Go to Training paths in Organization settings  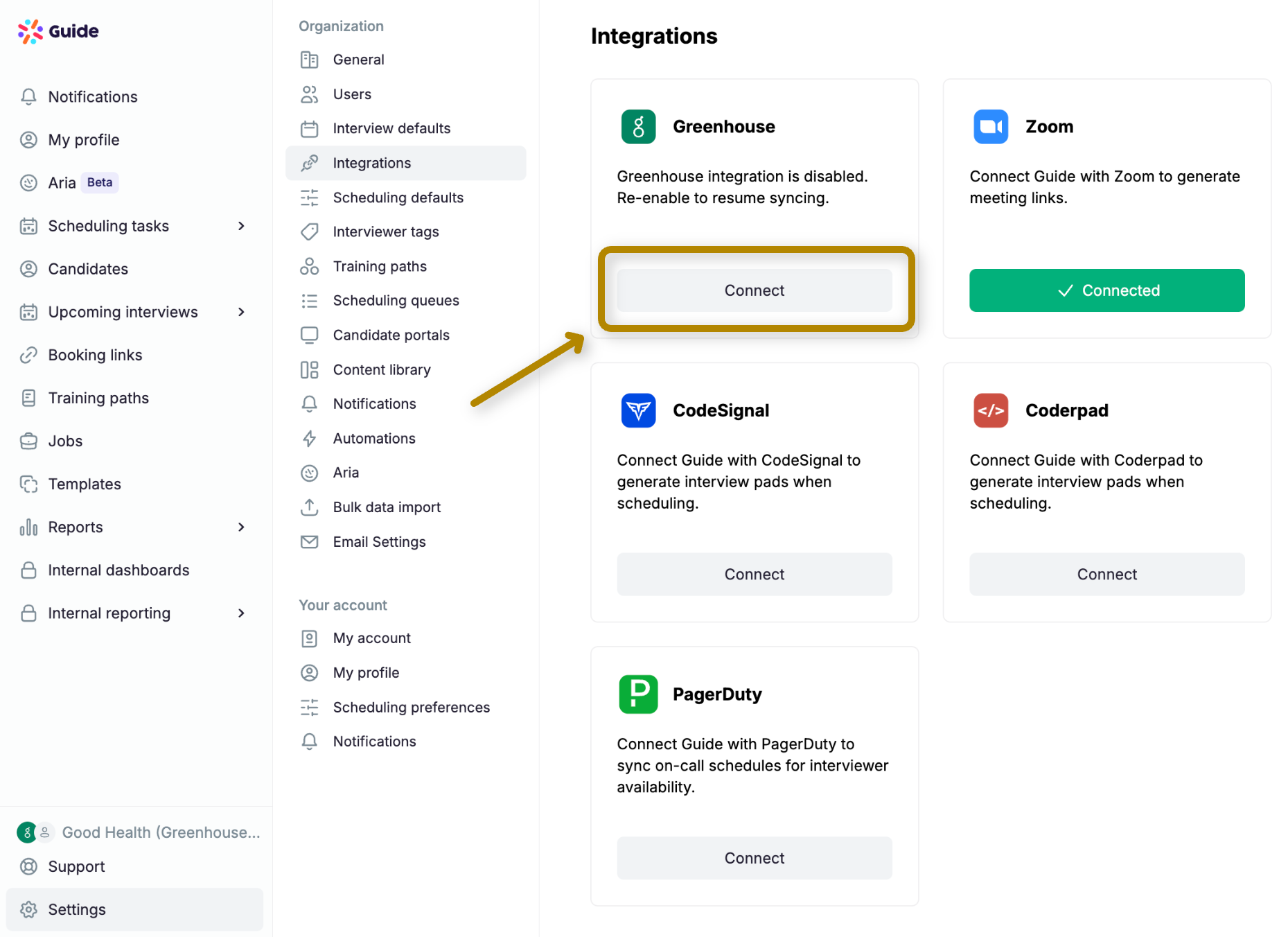(x=405, y=266)
